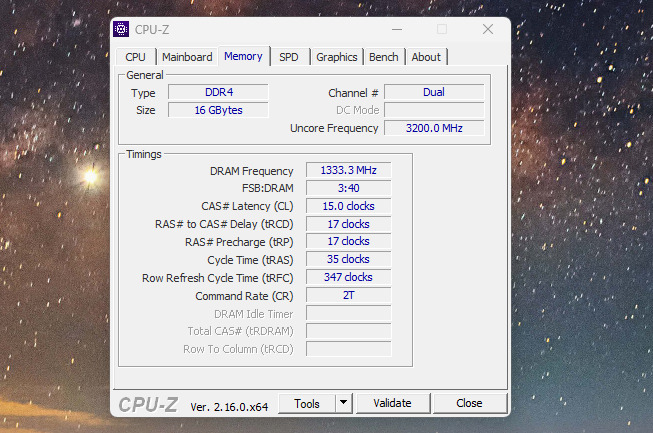Click the empty DC Mode field
653x433 pixels.
coord(434,110)
